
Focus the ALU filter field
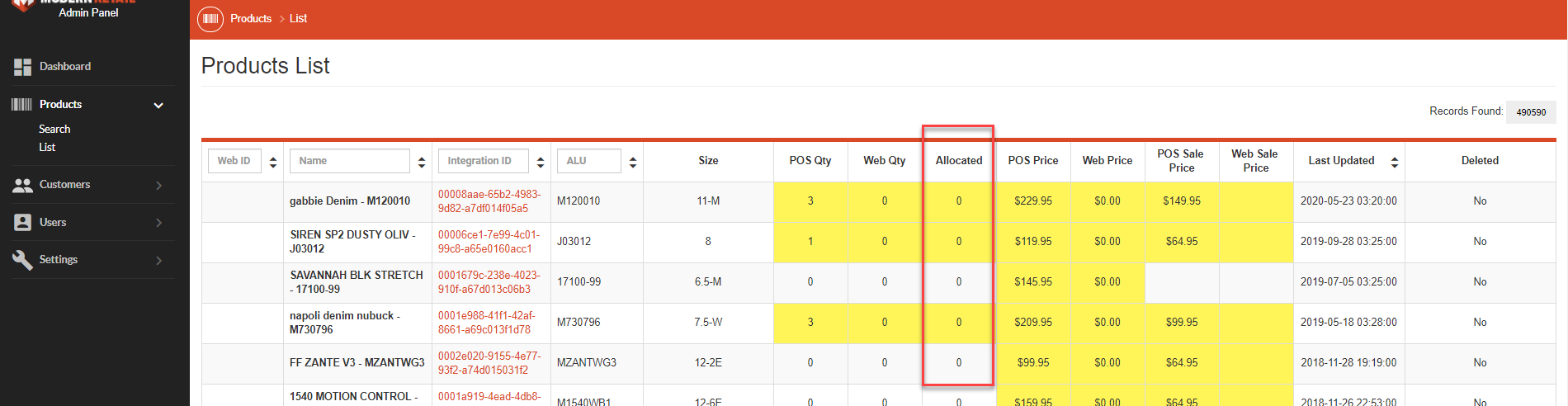(x=589, y=161)
